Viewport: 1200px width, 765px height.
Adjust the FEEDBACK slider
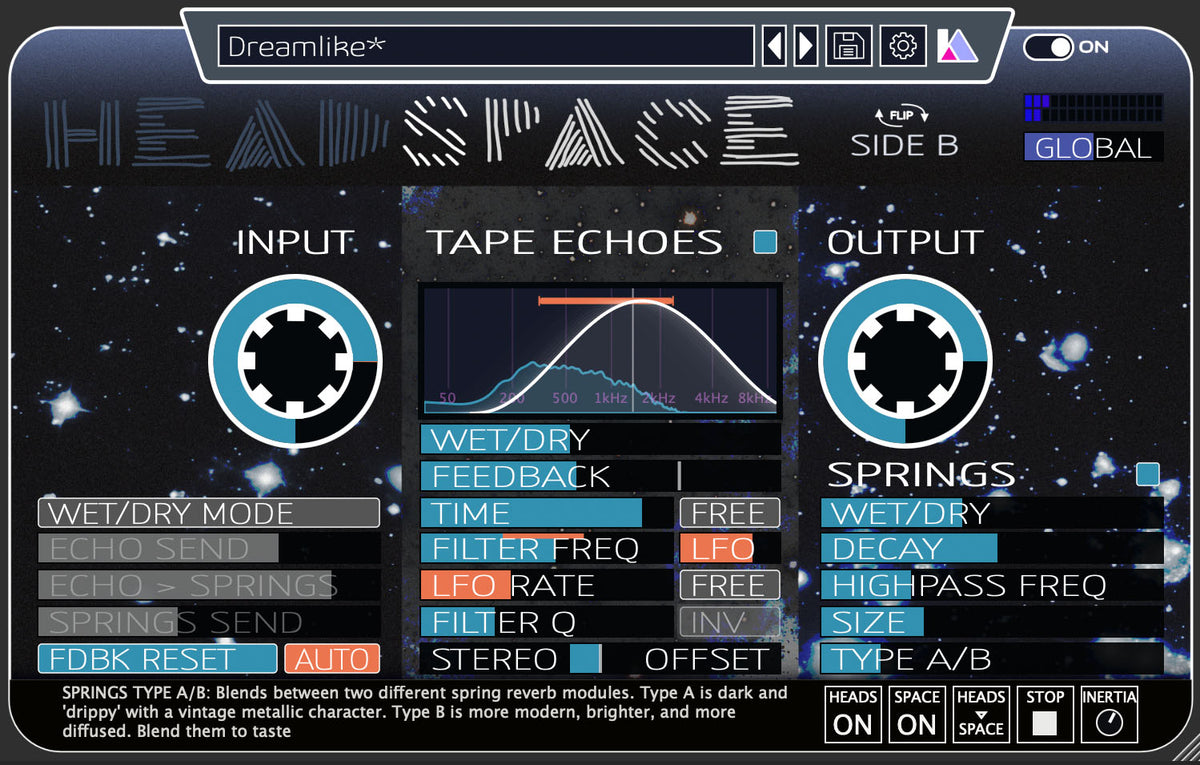tap(600, 476)
